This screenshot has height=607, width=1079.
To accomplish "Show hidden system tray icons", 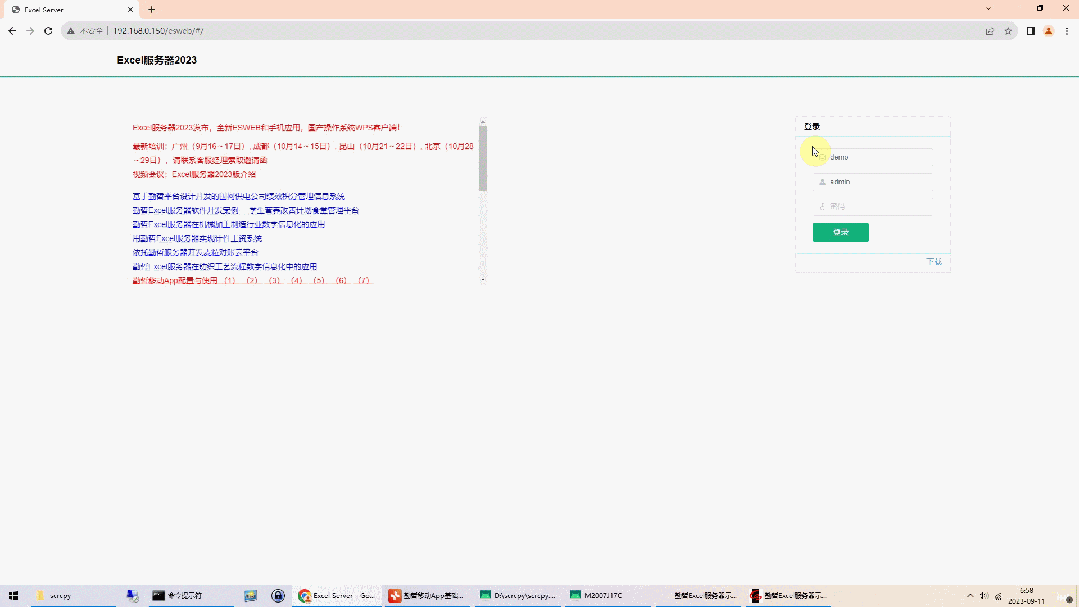I will 970,596.
